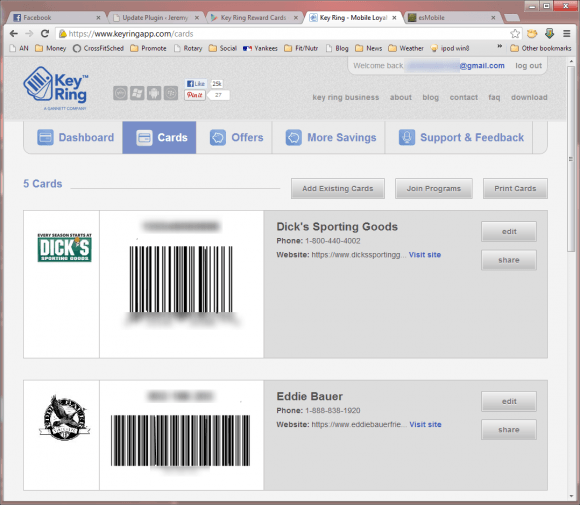Click the Android download icon
This screenshot has height=505, width=580.
click(x=154, y=93)
